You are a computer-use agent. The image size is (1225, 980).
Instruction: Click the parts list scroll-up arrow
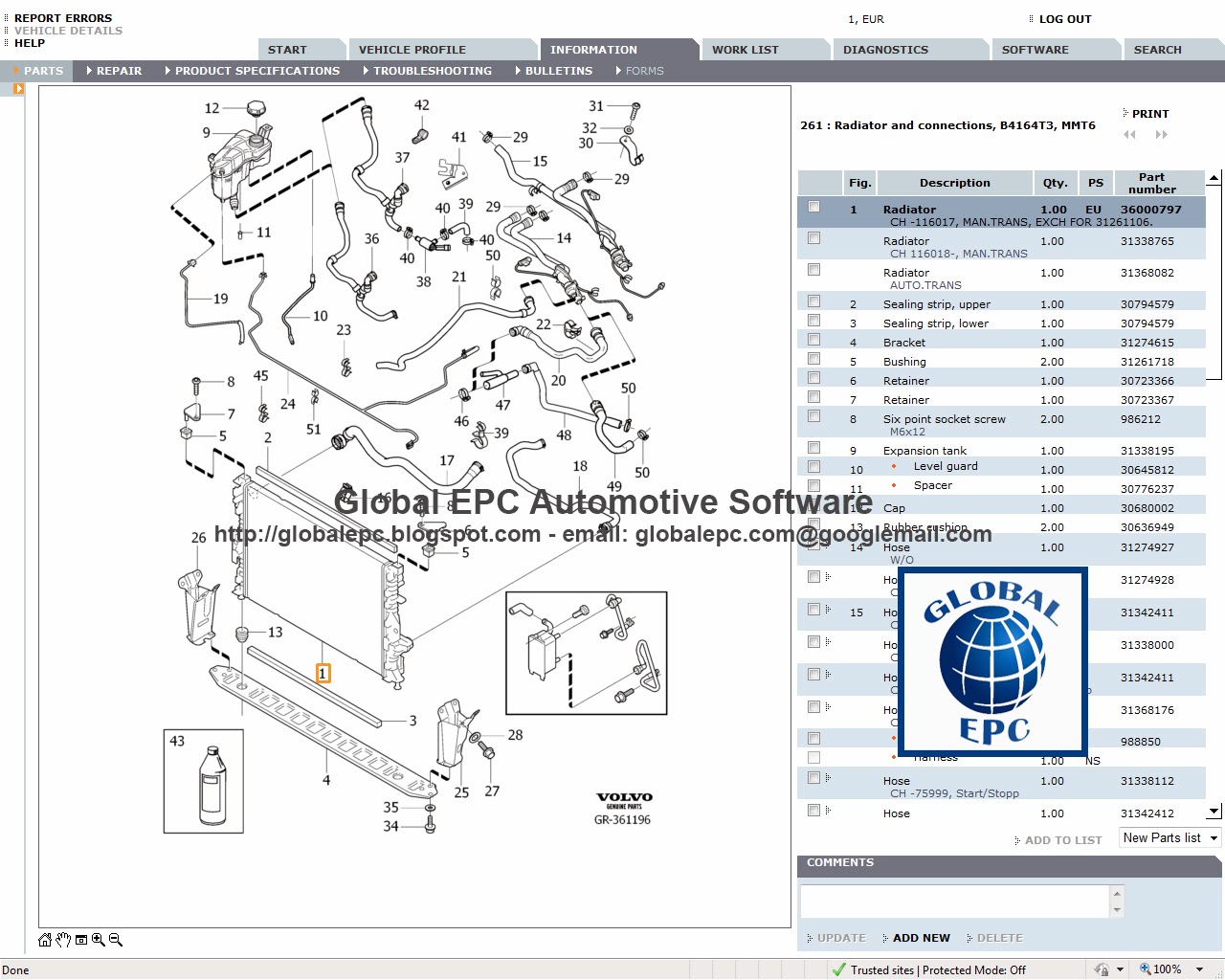[x=1214, y=178]
